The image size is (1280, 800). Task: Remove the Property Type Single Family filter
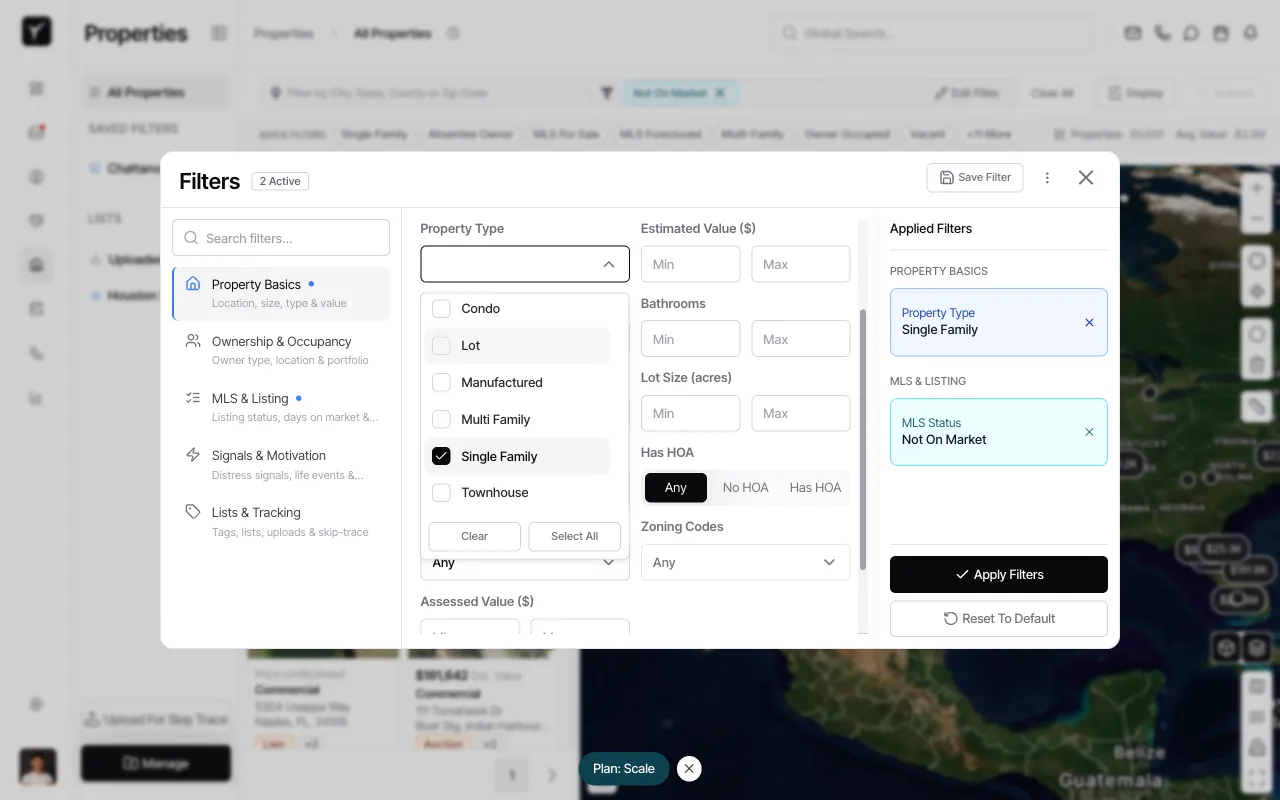coord(1089,322)
